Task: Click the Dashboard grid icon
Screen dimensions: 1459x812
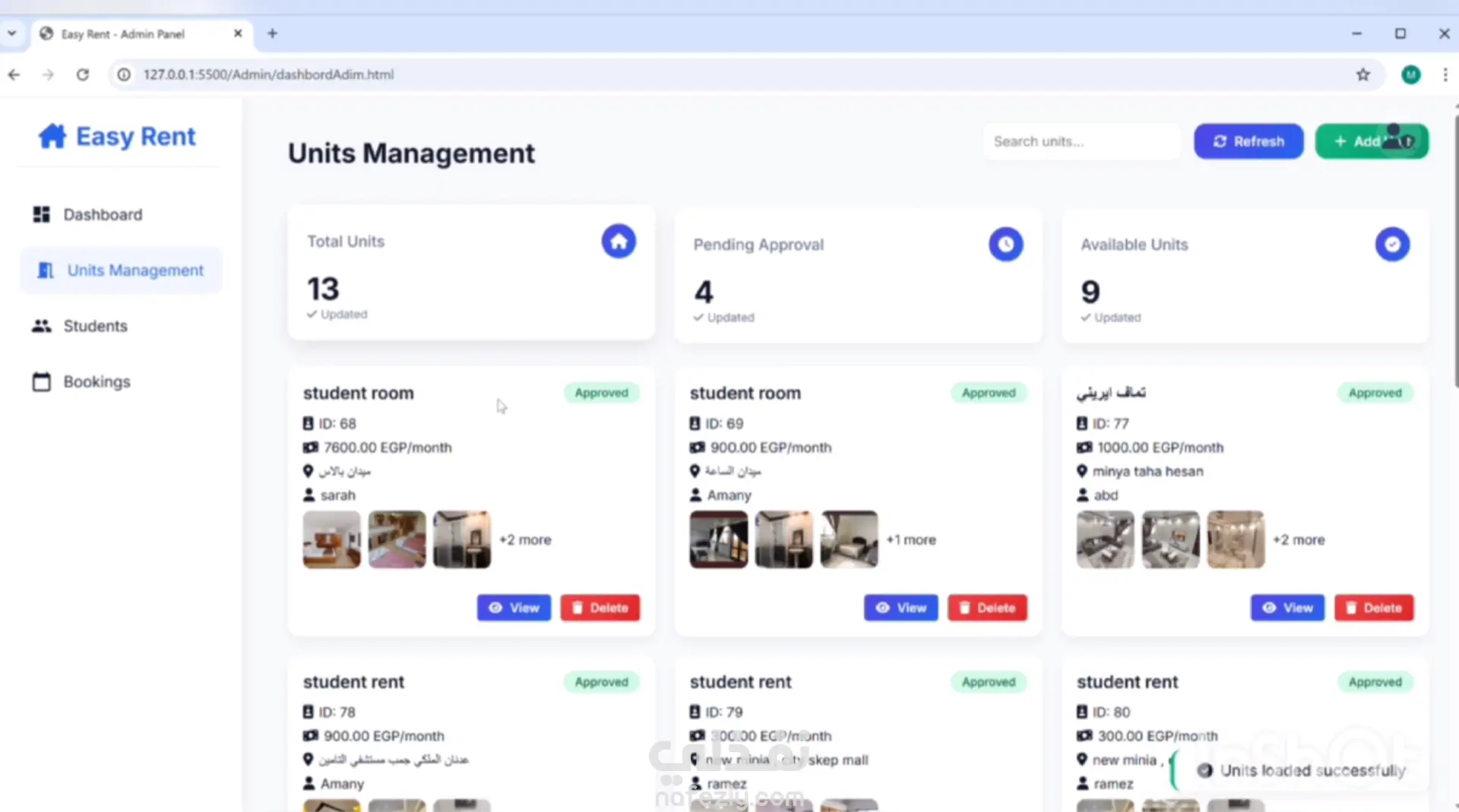Action: coord(42,215)
